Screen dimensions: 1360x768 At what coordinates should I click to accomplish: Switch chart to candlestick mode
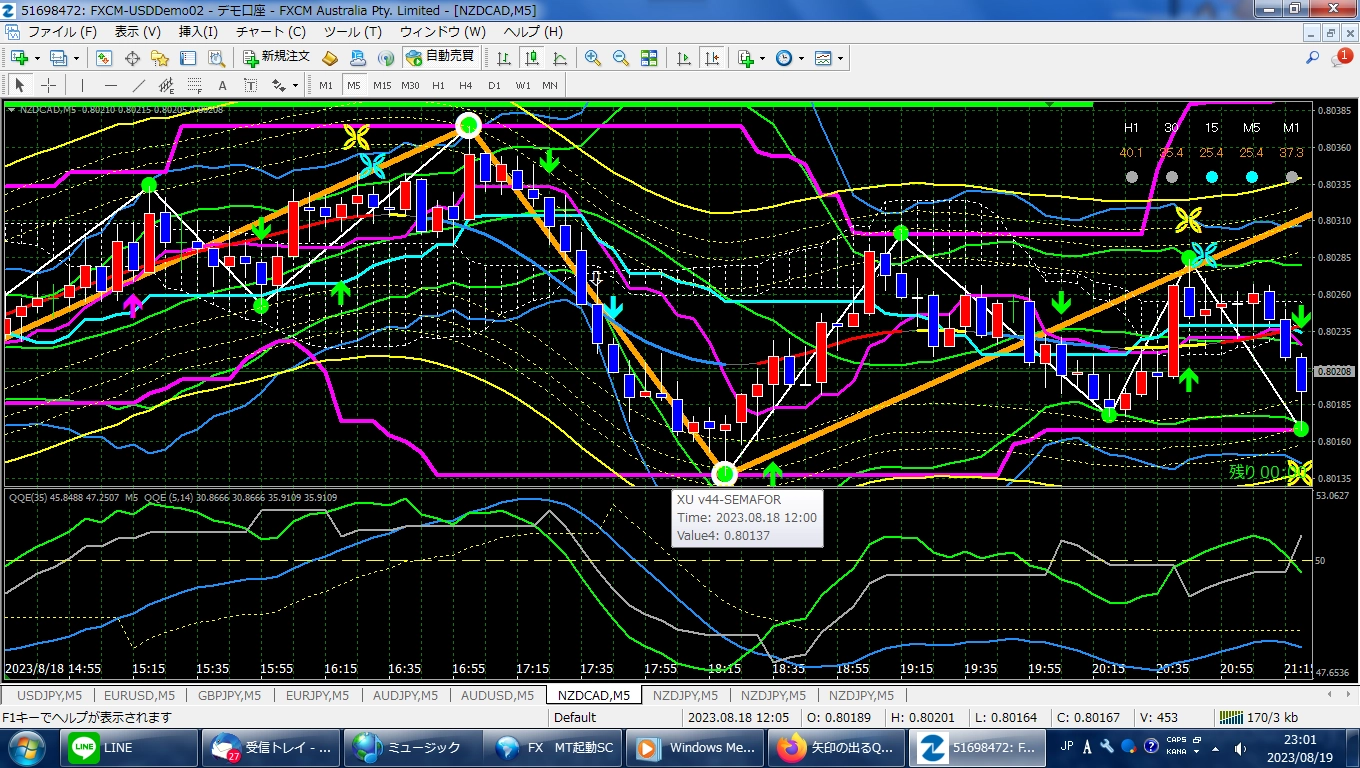[x=531, y=58]
